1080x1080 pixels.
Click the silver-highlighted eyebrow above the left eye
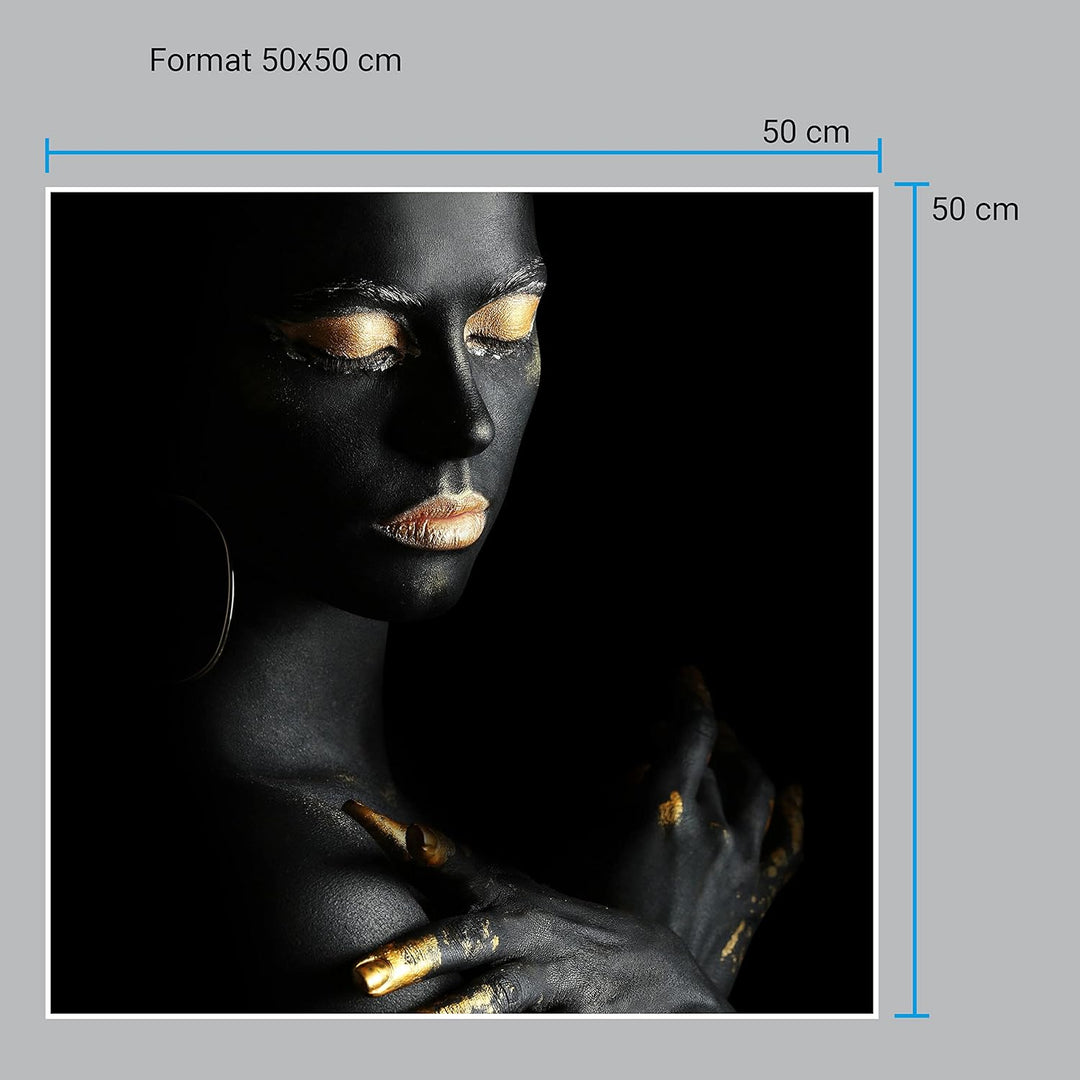pos(350,293)
